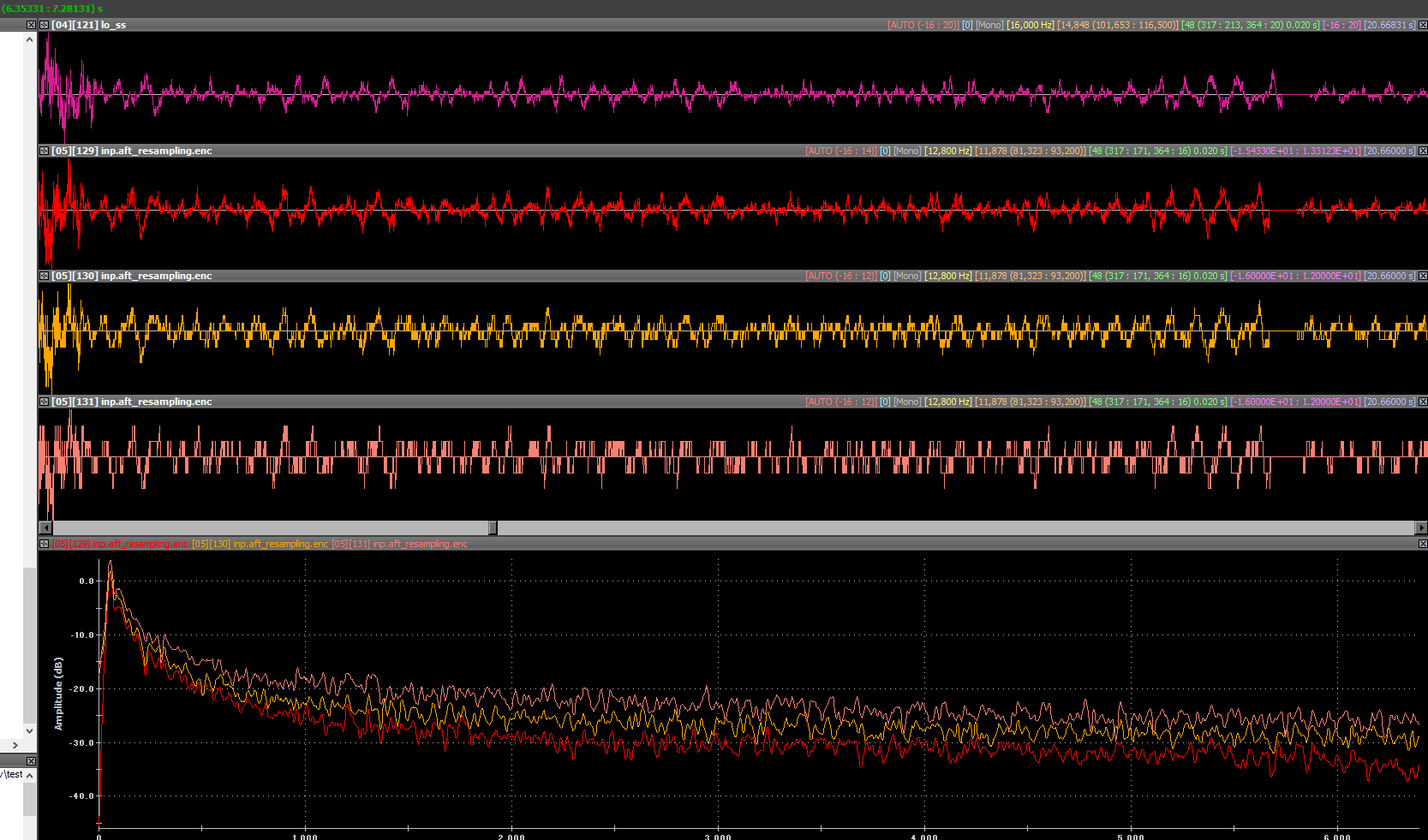This screenshot has width=1428, height=840.
Task: Select the [05][131] legend label in spectrum
Action: [x=400, y=544]
